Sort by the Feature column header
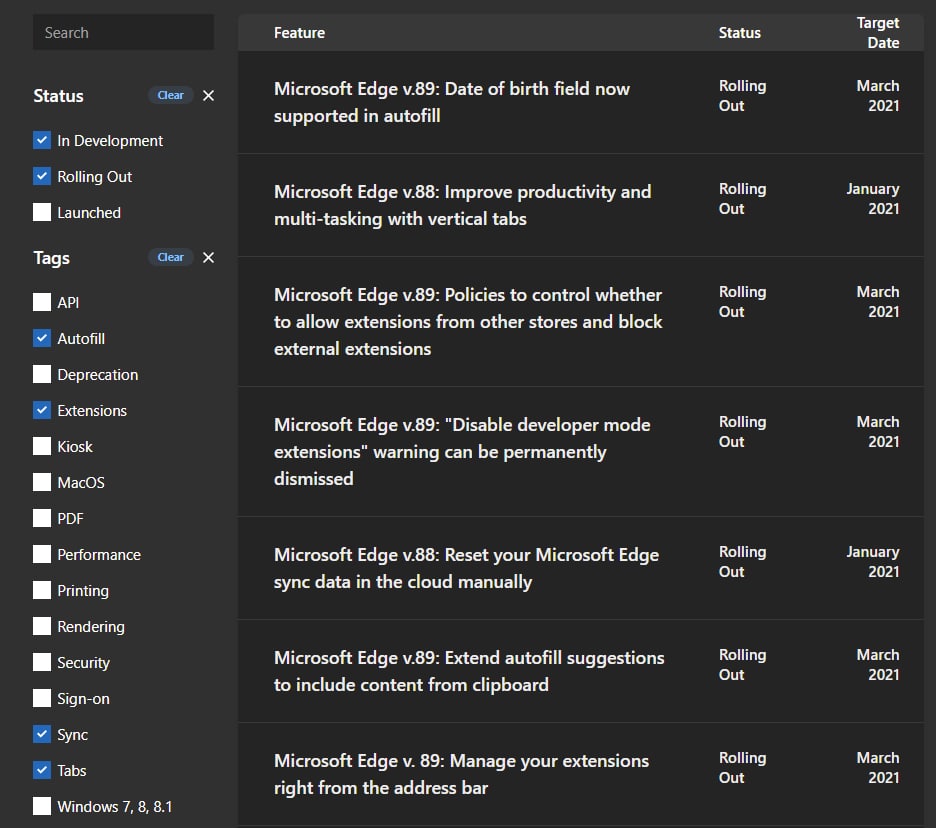 click(300, 33)
